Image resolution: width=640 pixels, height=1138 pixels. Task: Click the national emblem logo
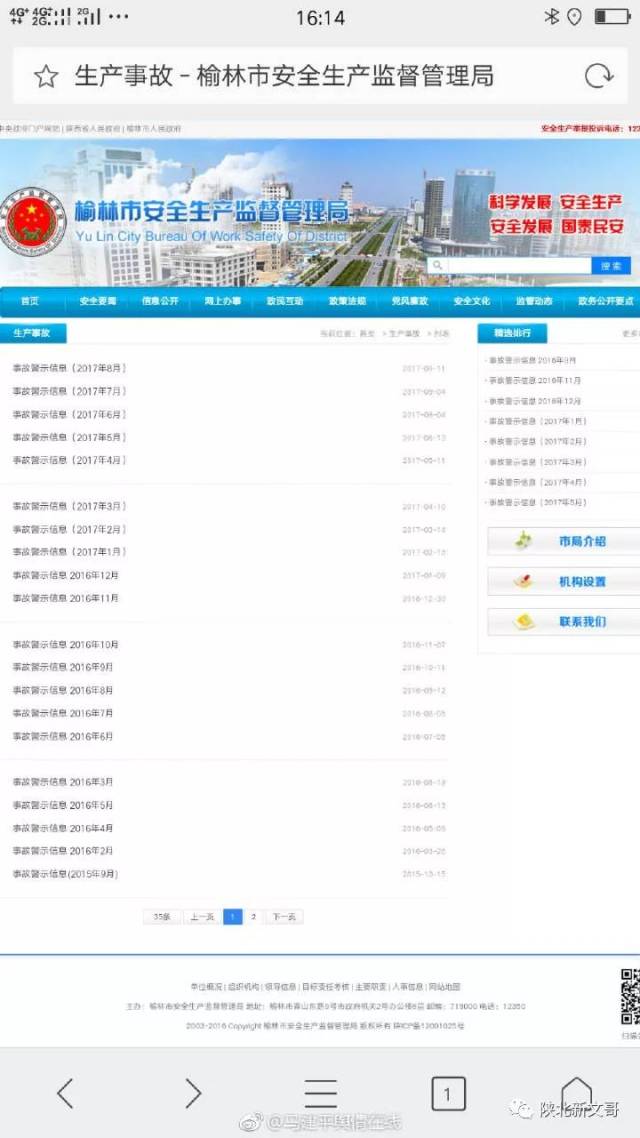coord(32,219)
